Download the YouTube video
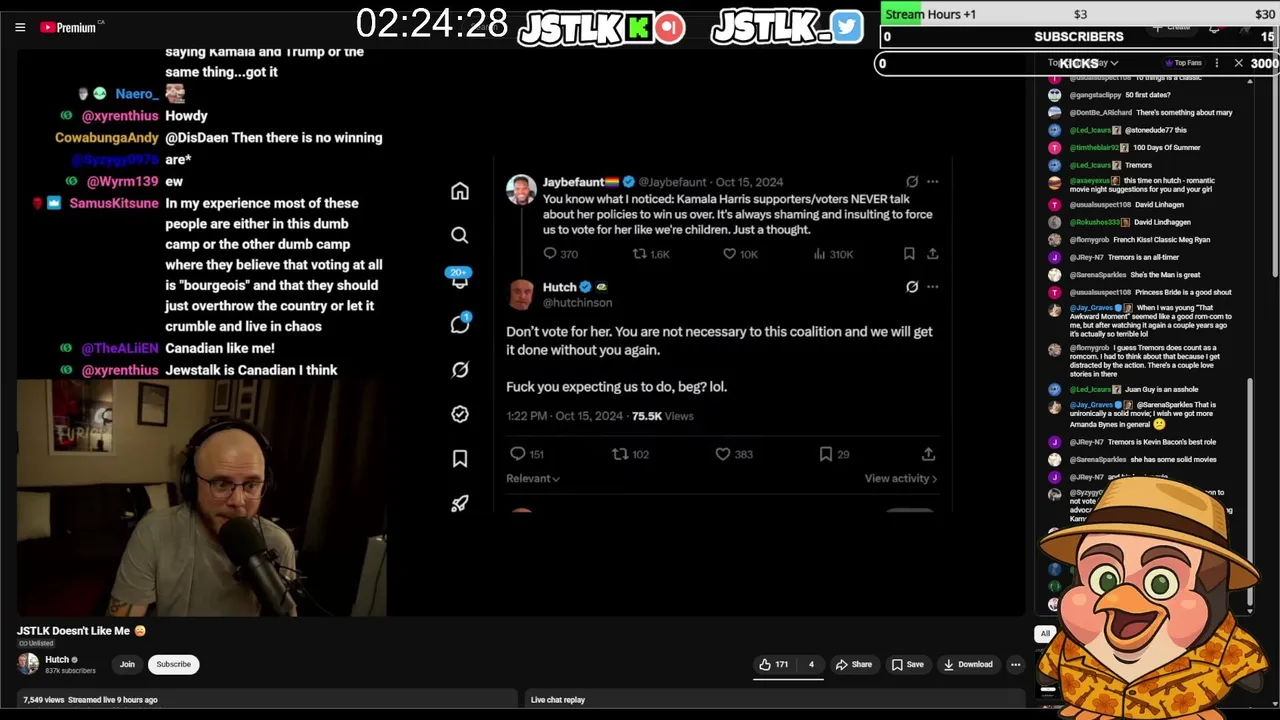Viewport: 1280px width, 720px height. (968, 664)
